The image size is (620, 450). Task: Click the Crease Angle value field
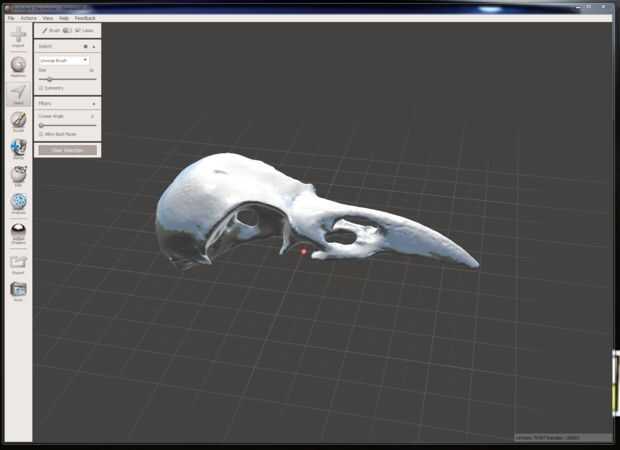92,116
